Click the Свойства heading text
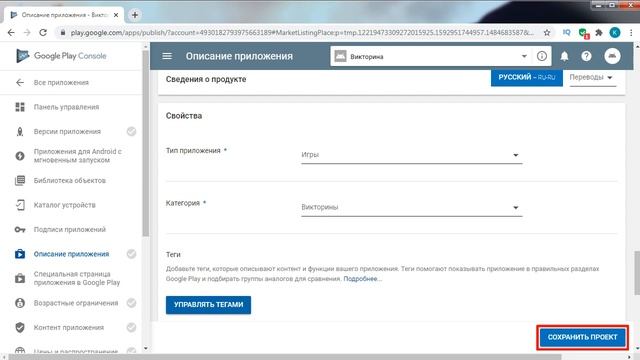The width and height of the screenshot is (640, 360). pos(184,116)
